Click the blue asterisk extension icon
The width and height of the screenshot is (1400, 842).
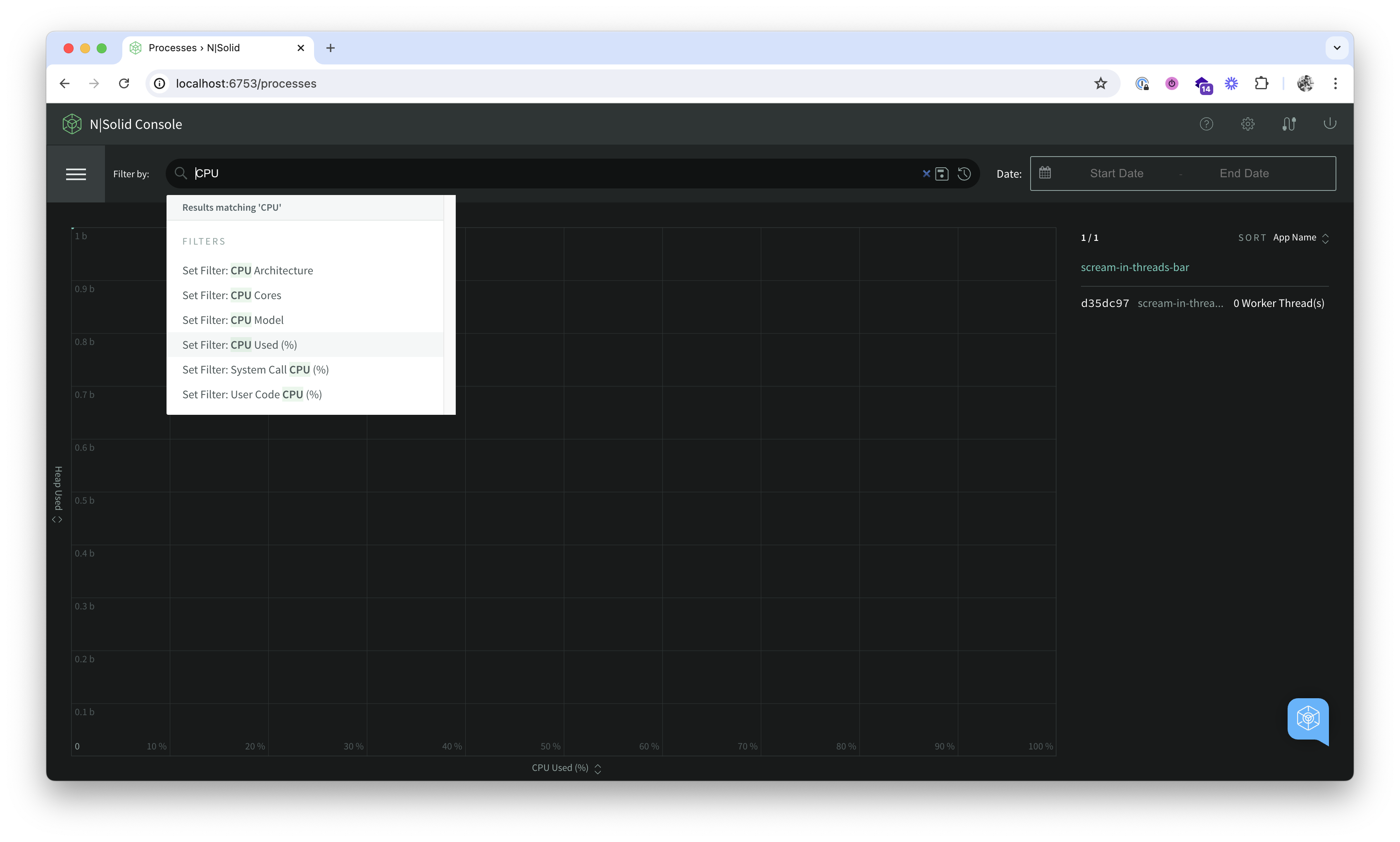[1231, 83]
